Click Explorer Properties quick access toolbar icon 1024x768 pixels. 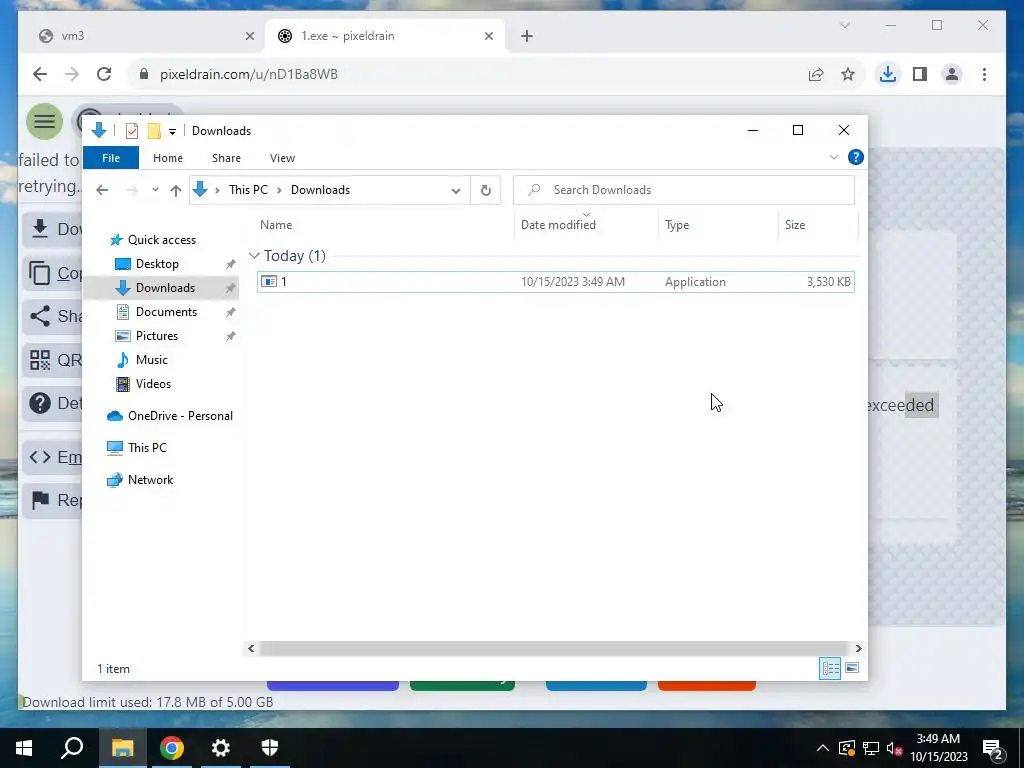click(x=132, y=131)
